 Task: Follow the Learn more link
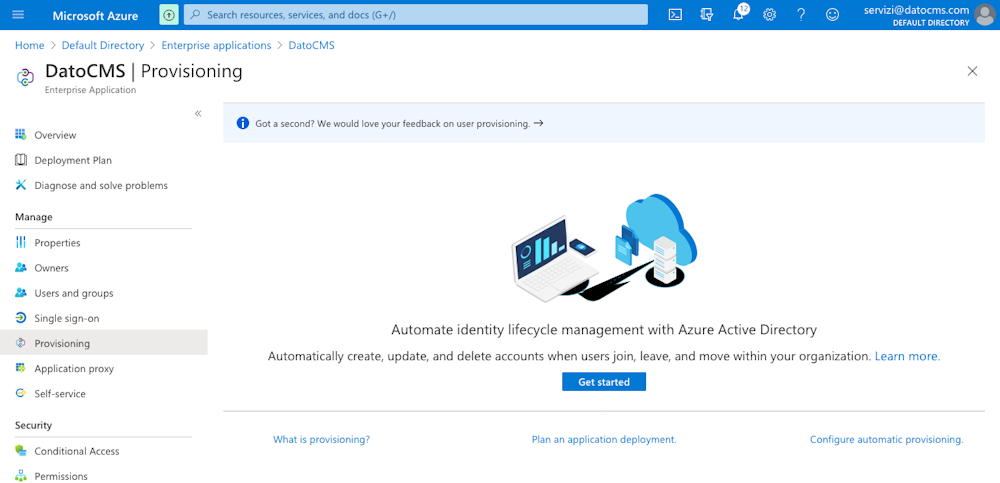[x=907, y=357]
